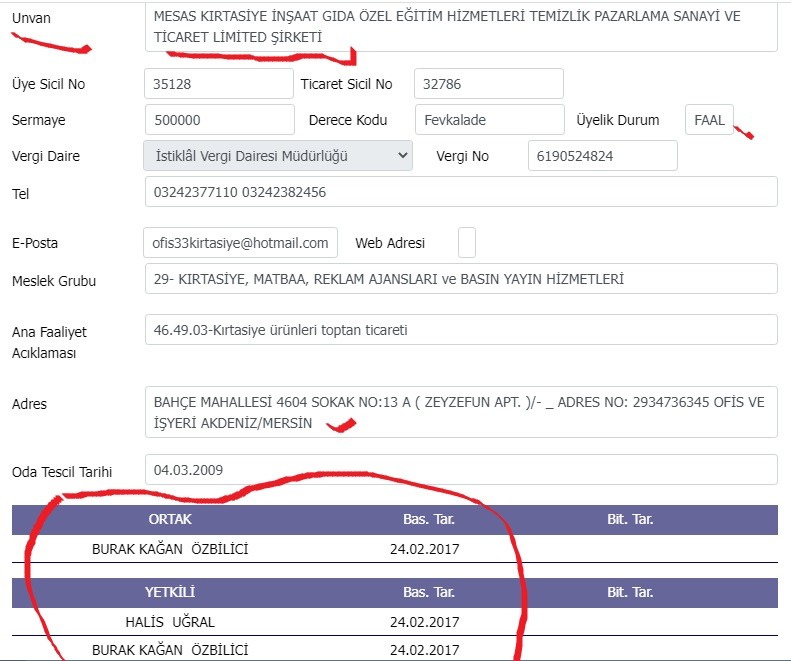Click the Meslek Grubu field
791x661 pixels.
click(x=461, y=279)
